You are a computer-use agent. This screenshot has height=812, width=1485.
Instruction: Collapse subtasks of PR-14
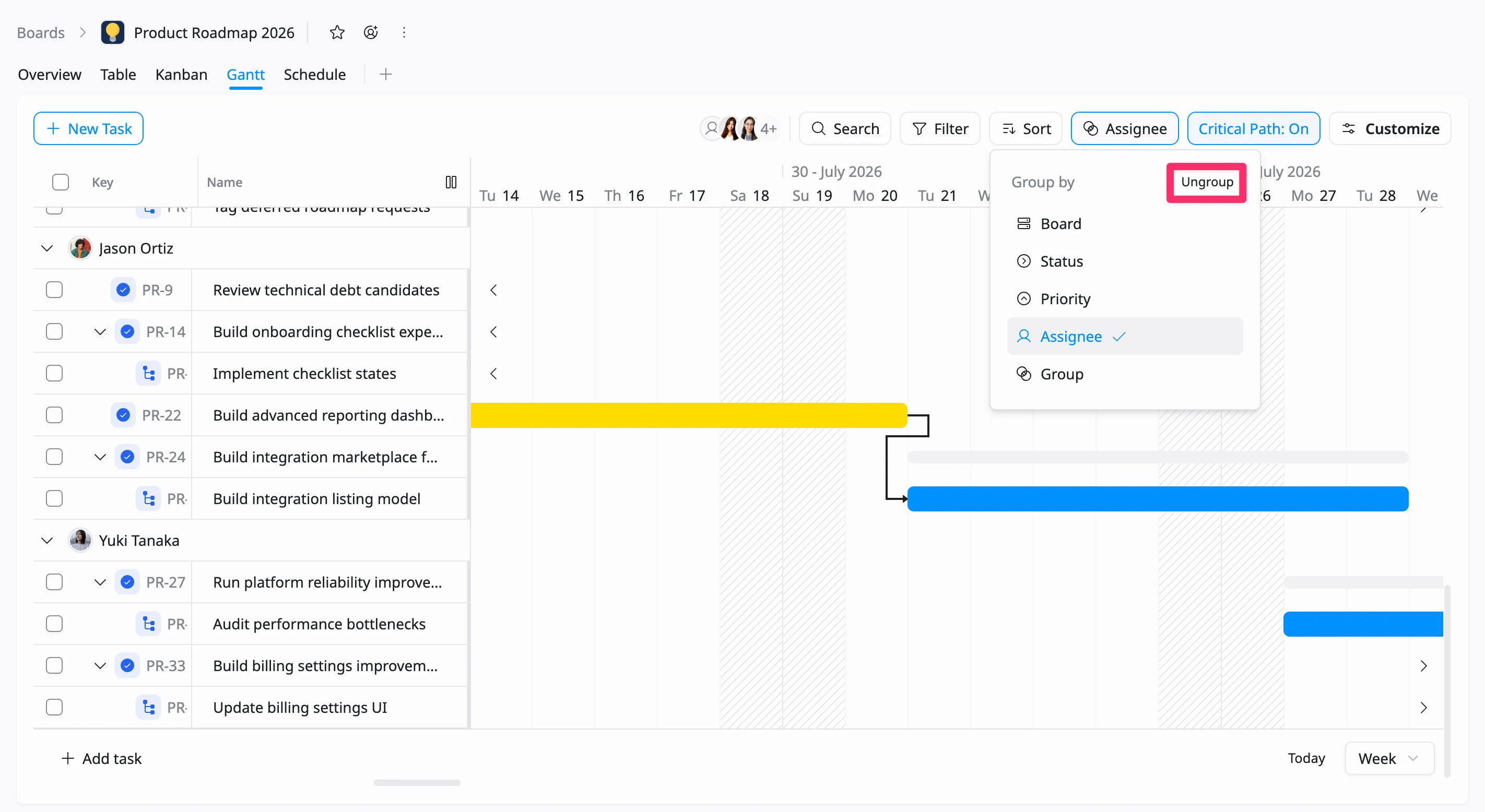point(100,331)
